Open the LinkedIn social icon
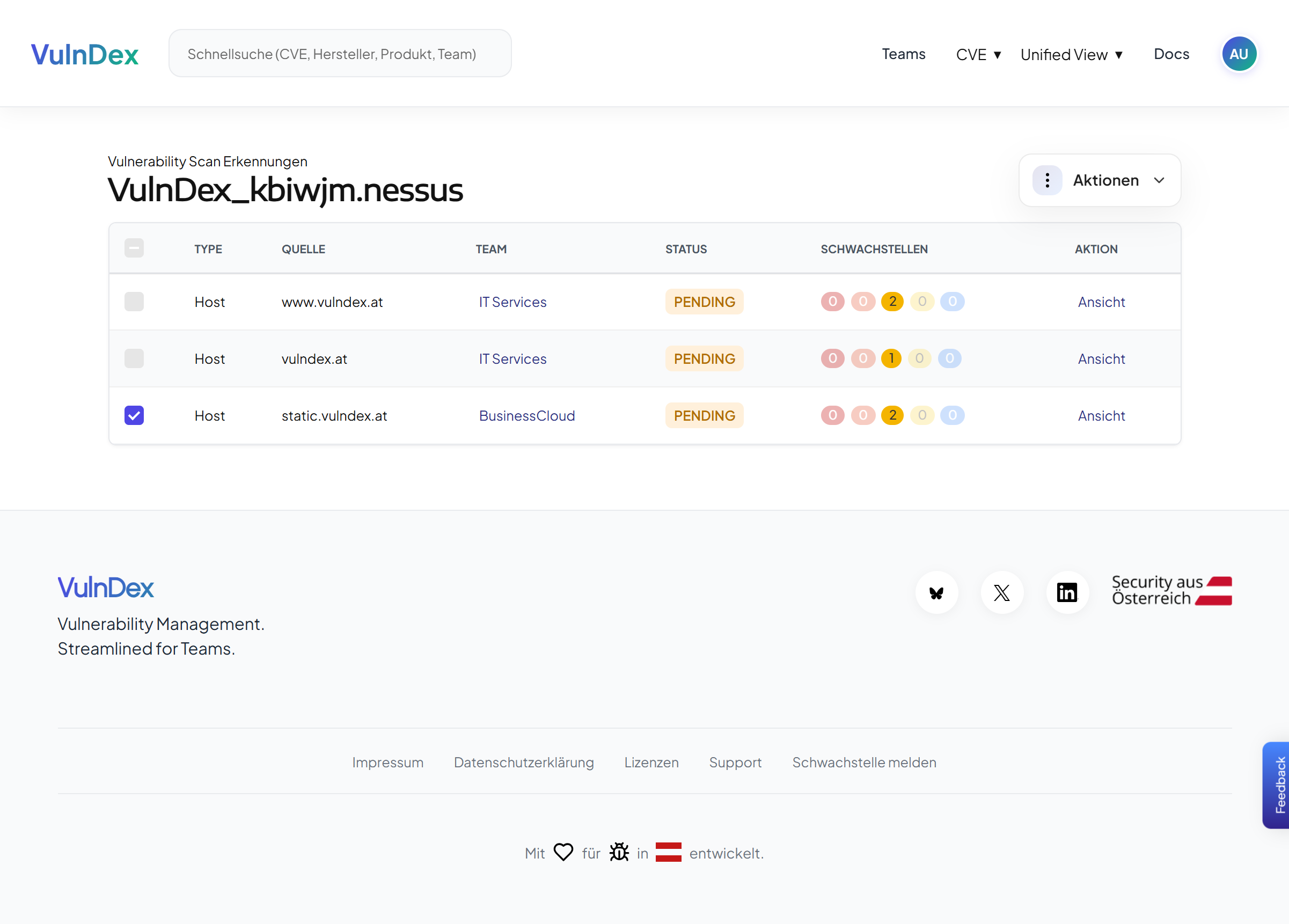The height and width of the screenshot is (924, 1289). (1067, 593)
